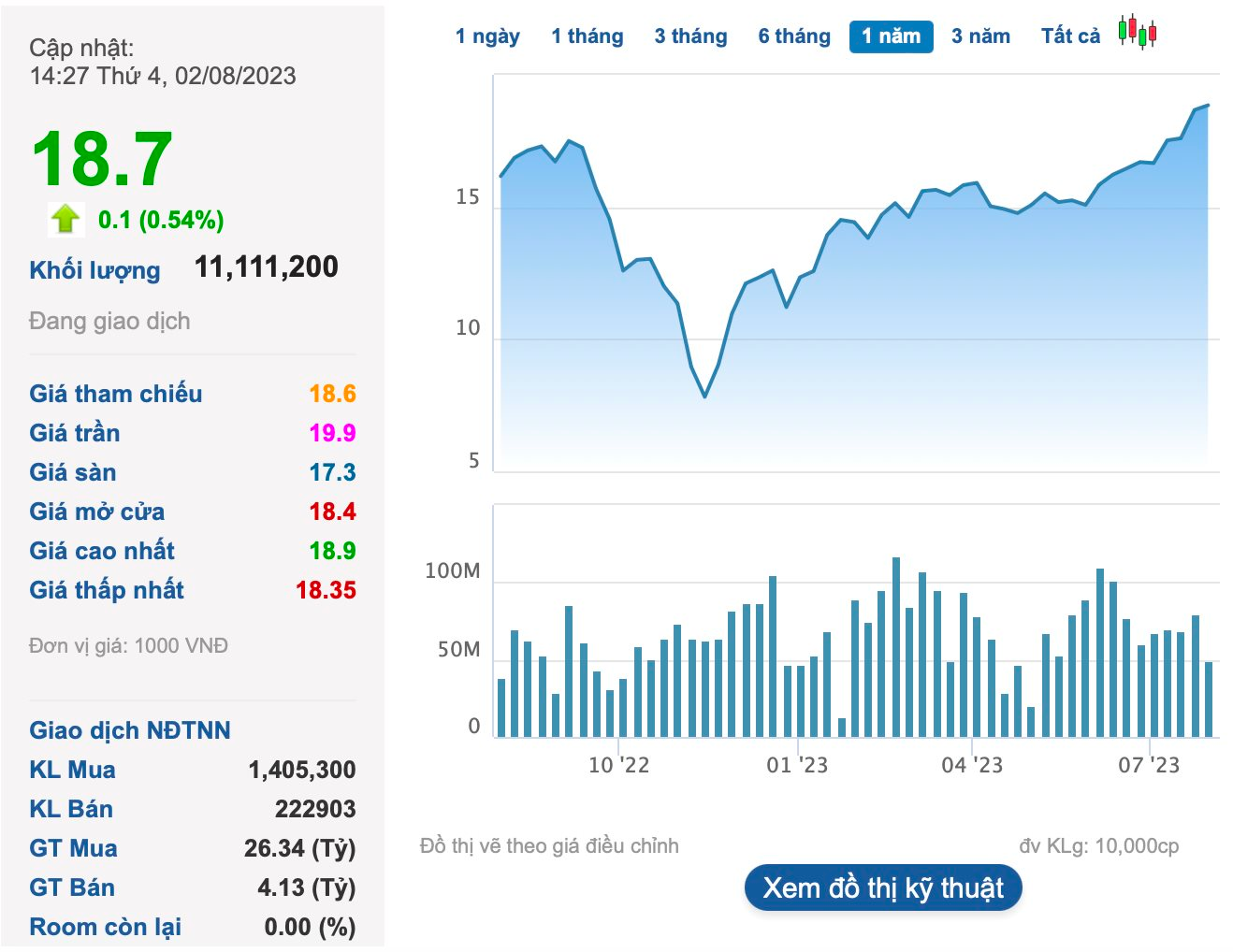Image resolution: width=1233 pixels, height=952 pixels.
Task: Select the GT Bán label
Action: 71,887
